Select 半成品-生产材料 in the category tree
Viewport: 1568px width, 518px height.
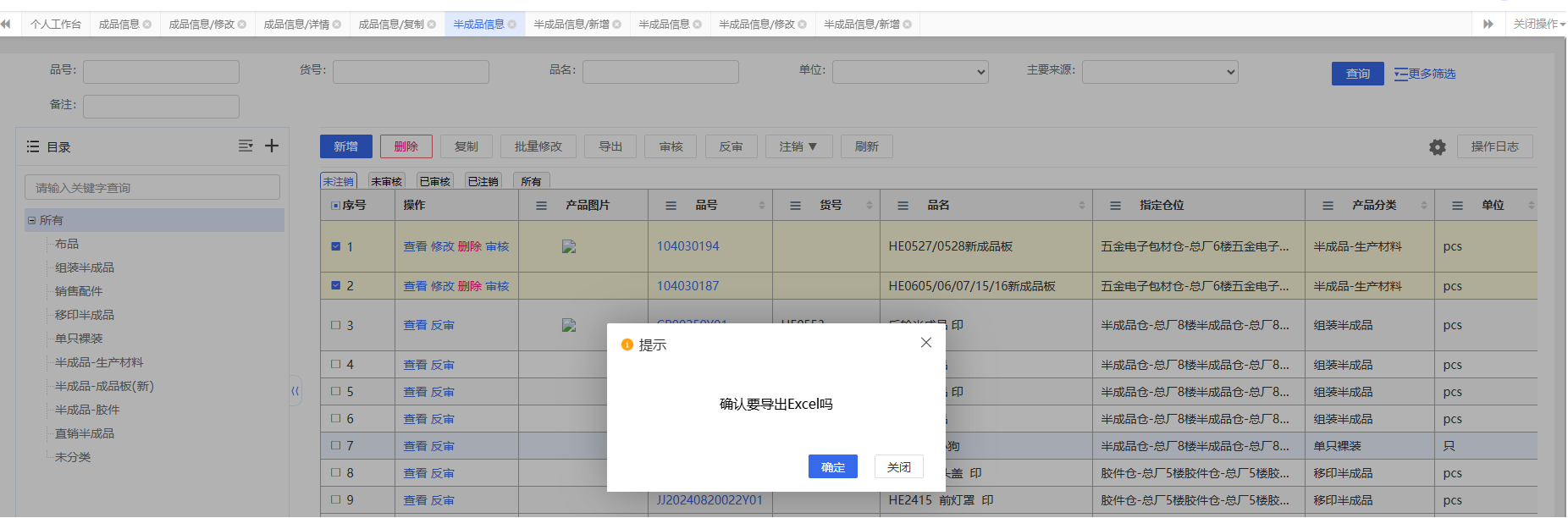coord(99,362)
